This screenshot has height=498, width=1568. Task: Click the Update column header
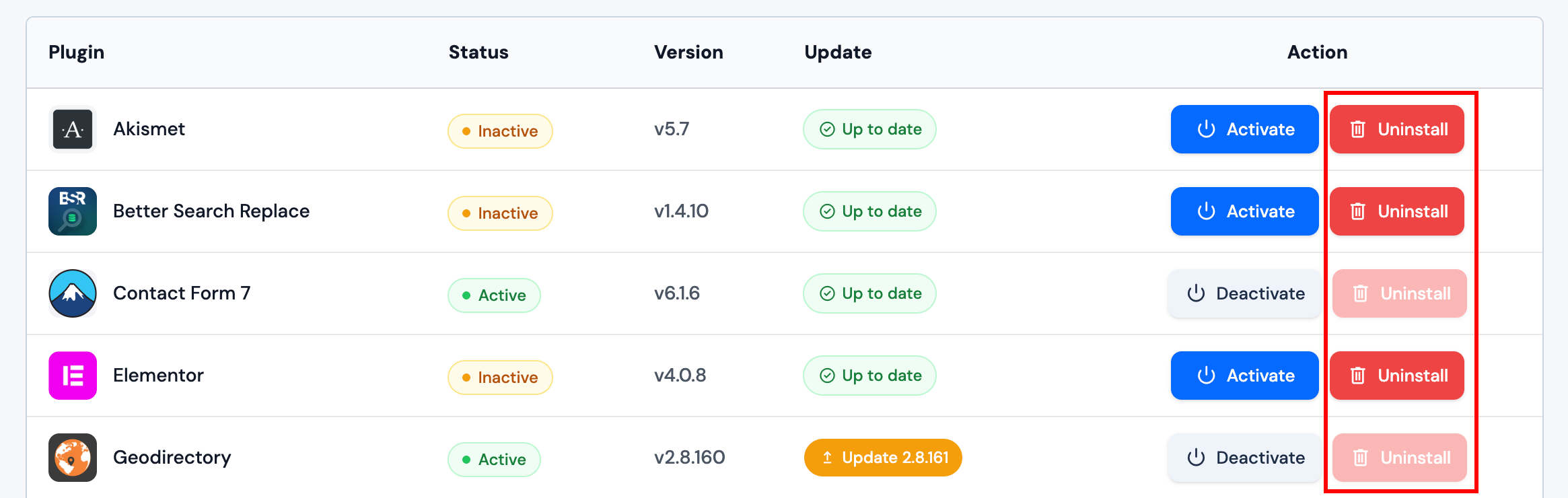pyautogui.click(x=838, y=52)
